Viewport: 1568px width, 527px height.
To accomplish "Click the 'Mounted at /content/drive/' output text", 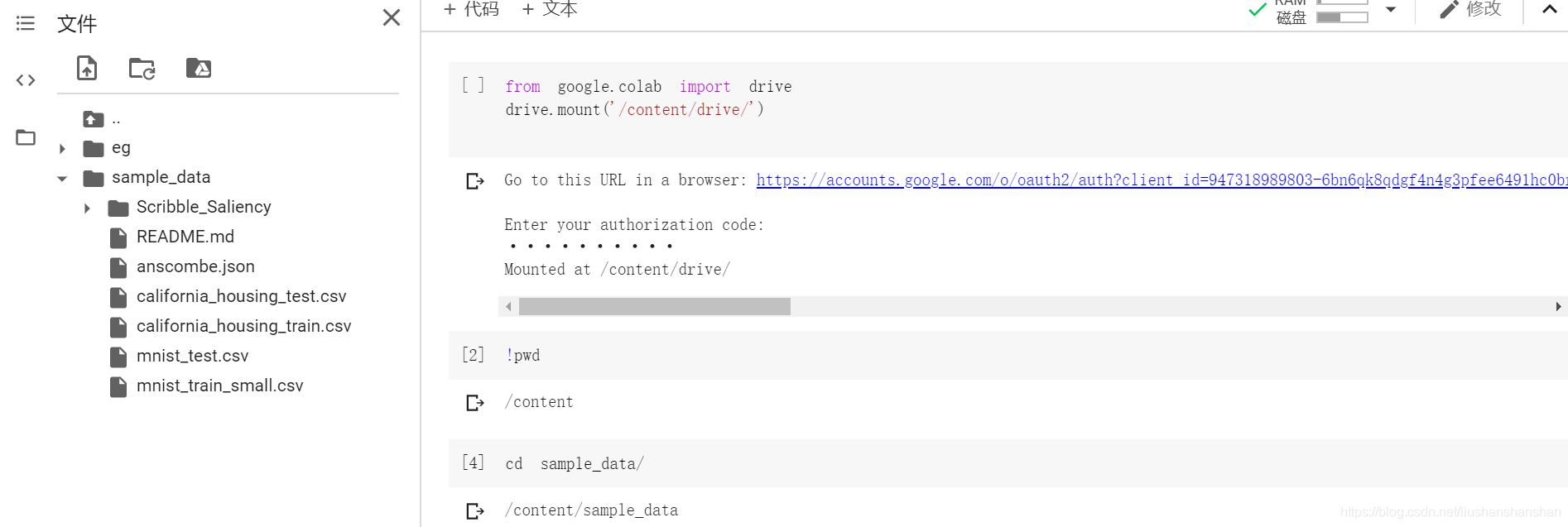I will pyautogui.click(x=617, y=269).
